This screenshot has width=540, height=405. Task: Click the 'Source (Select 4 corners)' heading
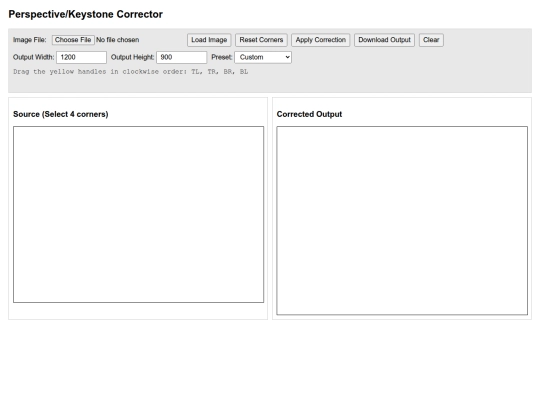click(x=61, y=114)
